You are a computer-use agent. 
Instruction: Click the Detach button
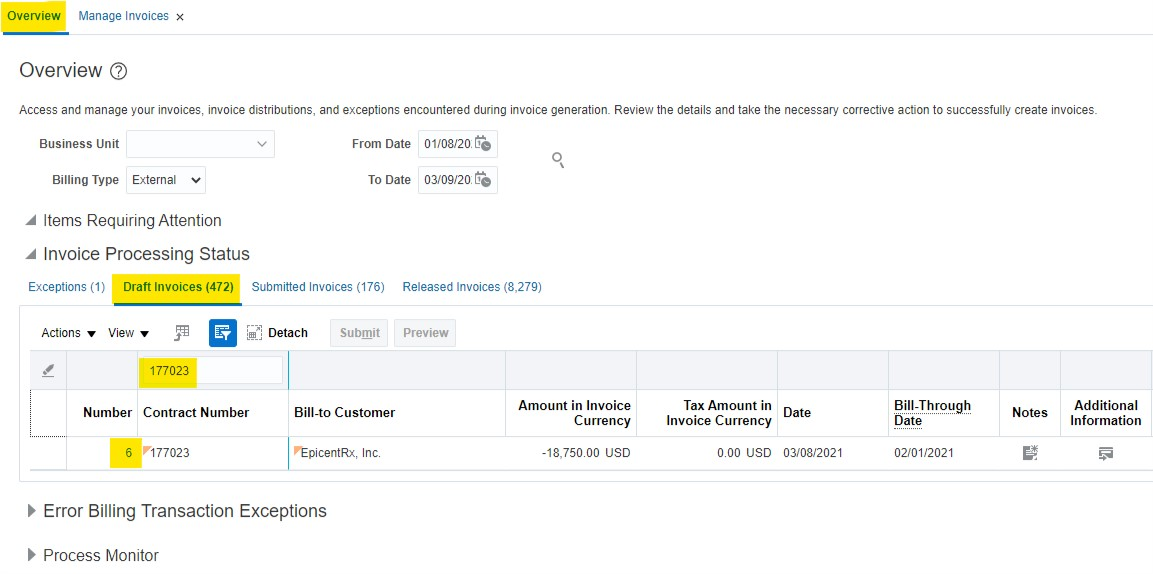click(x=277, y=333)
